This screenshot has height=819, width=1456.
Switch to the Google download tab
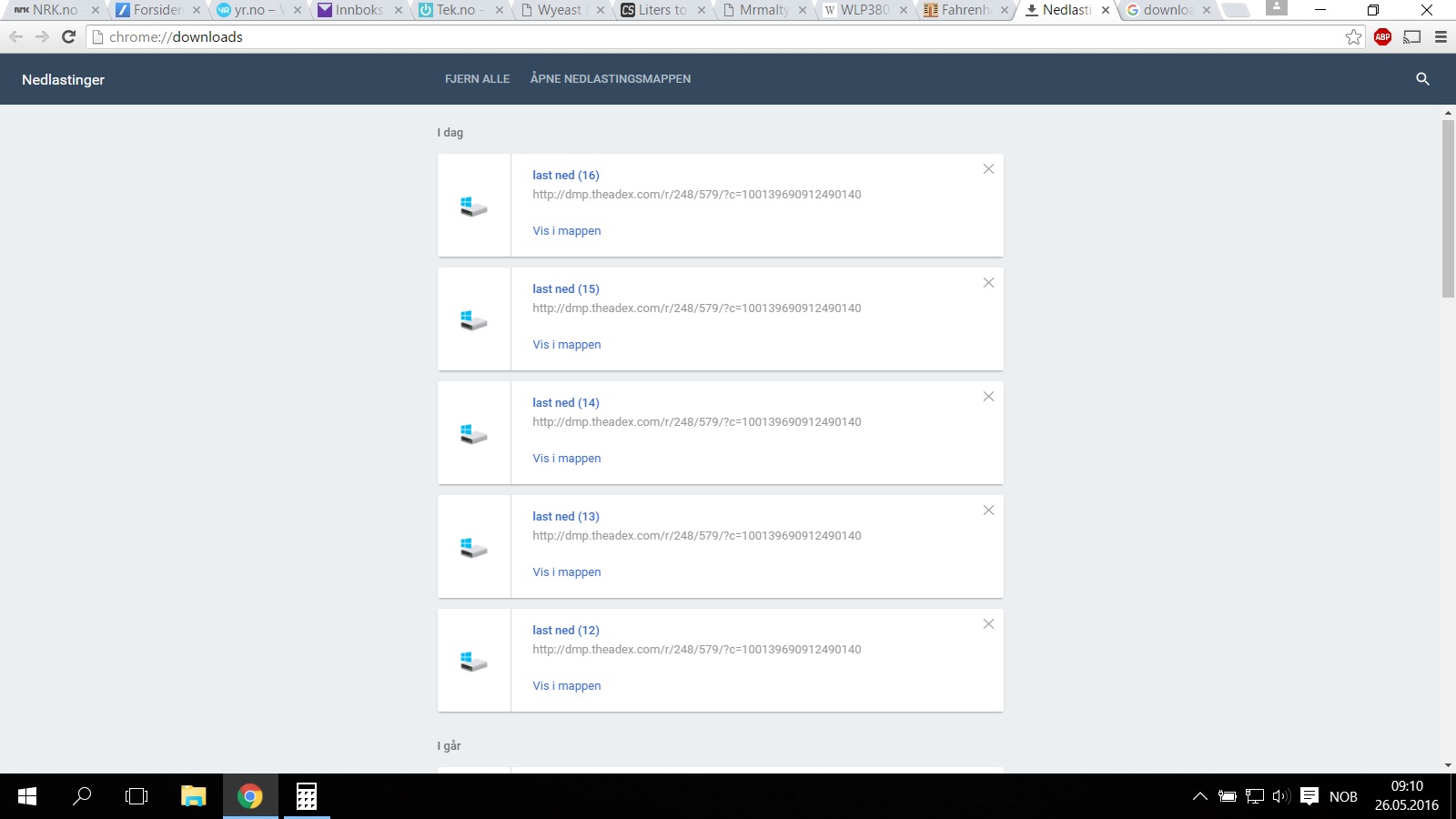coord(1168,10)
